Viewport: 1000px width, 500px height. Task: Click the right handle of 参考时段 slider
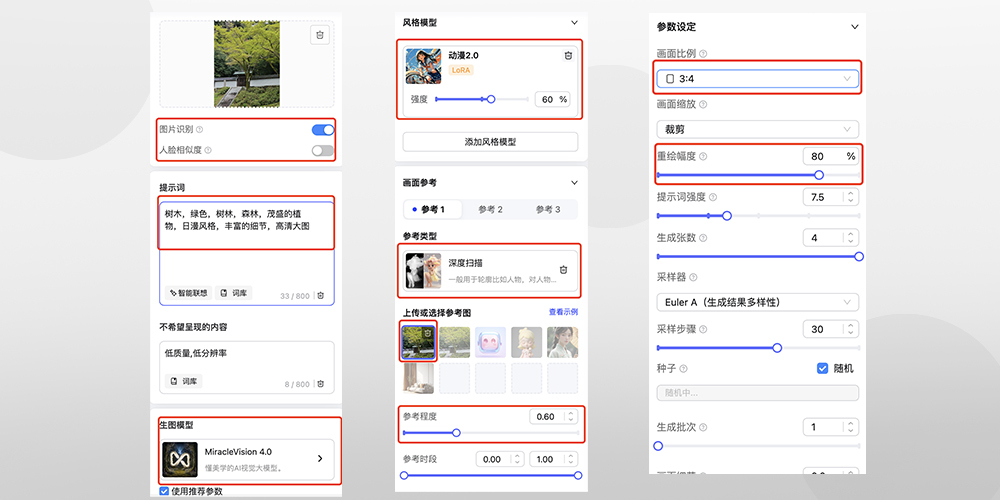tap(578, 475)
